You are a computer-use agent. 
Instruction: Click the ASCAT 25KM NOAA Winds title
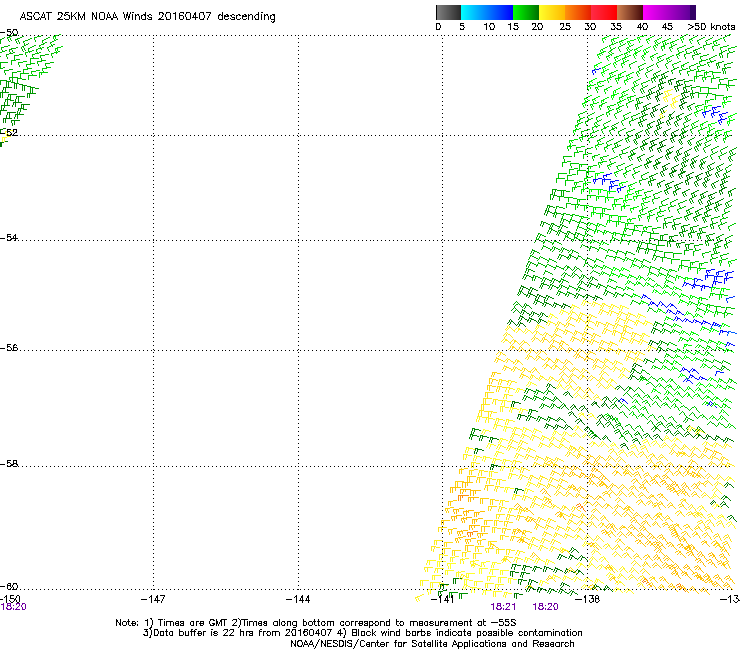coord(147,17)
